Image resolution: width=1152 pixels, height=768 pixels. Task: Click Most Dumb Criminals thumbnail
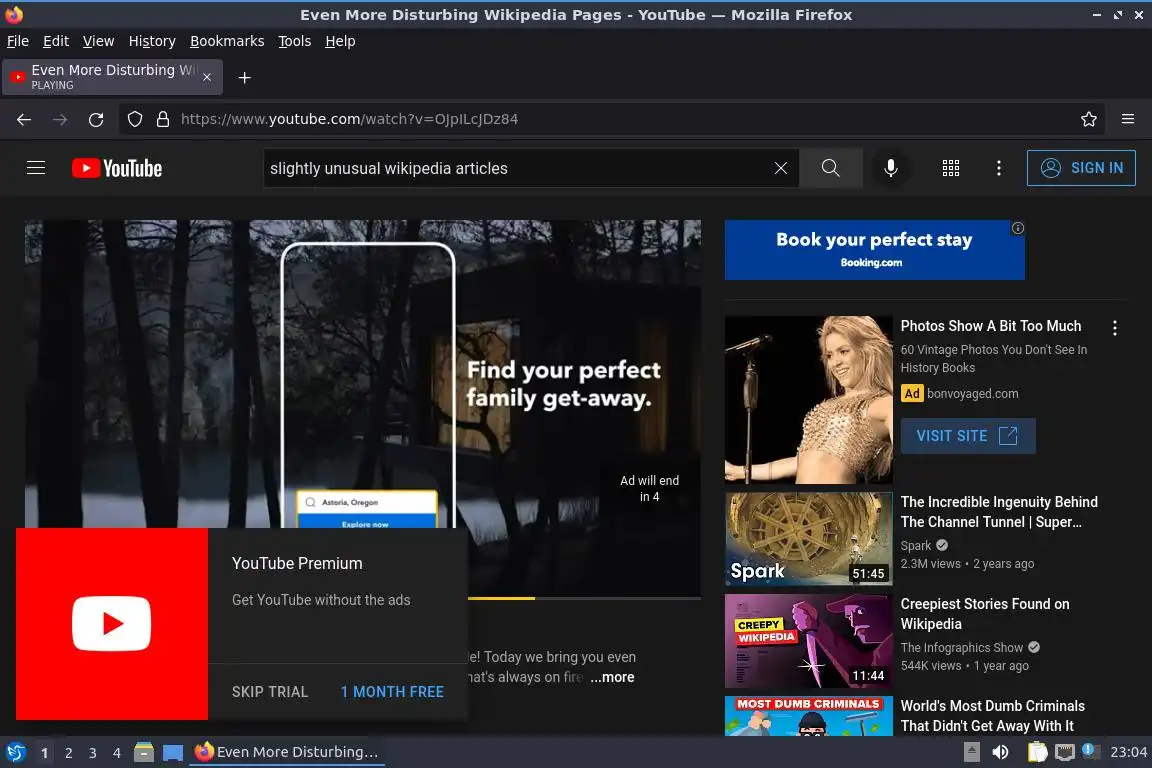[x=808, y=716]
